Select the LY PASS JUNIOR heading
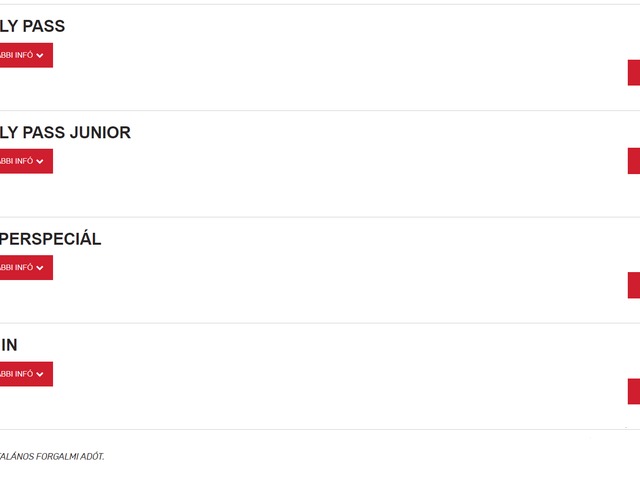The width and height of the screenshot is (640, 480). [65, 133]
